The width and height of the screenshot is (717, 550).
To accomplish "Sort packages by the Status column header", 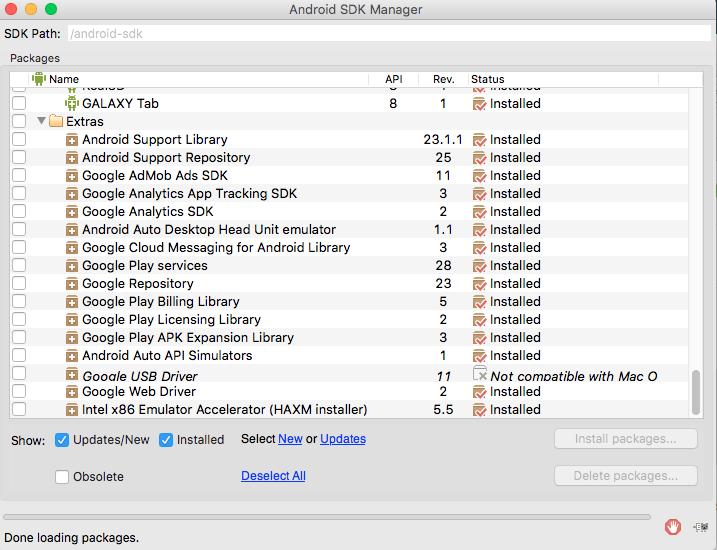I will (x=488, y=79).
